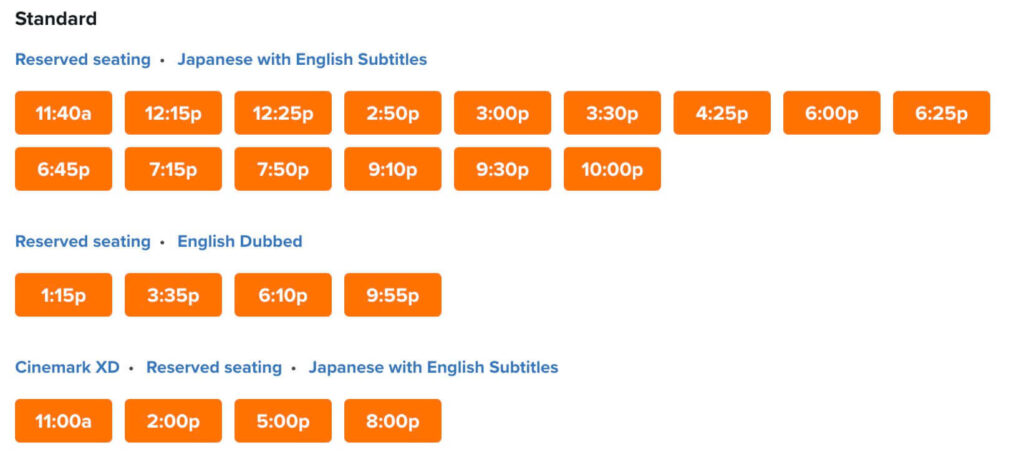Image resolution: width=1024 pixels, height=465 pixels.
Task: Choose the 6:25p showtime
Action: tap(941, 113)
